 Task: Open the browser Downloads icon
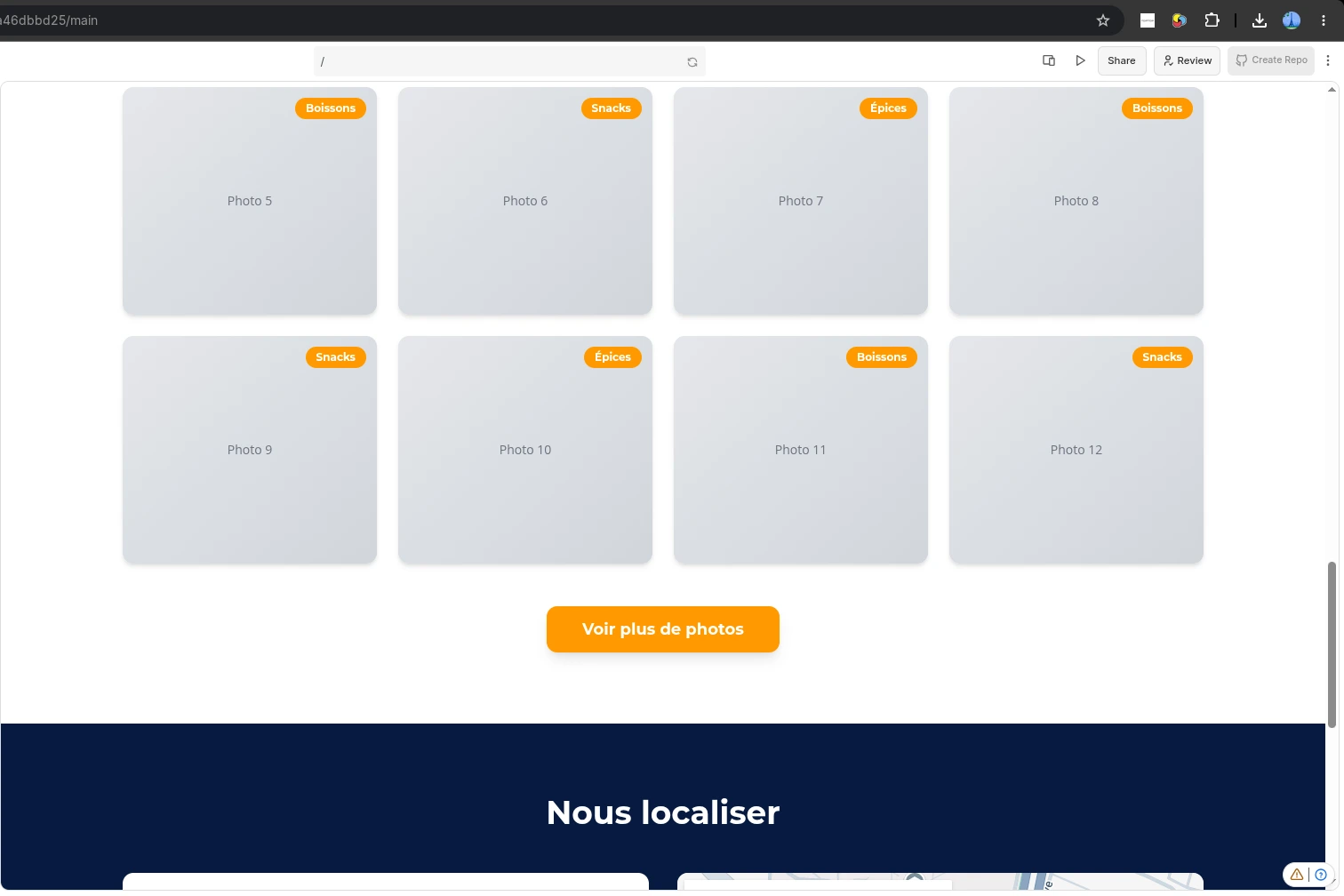tap(1260, 20)
